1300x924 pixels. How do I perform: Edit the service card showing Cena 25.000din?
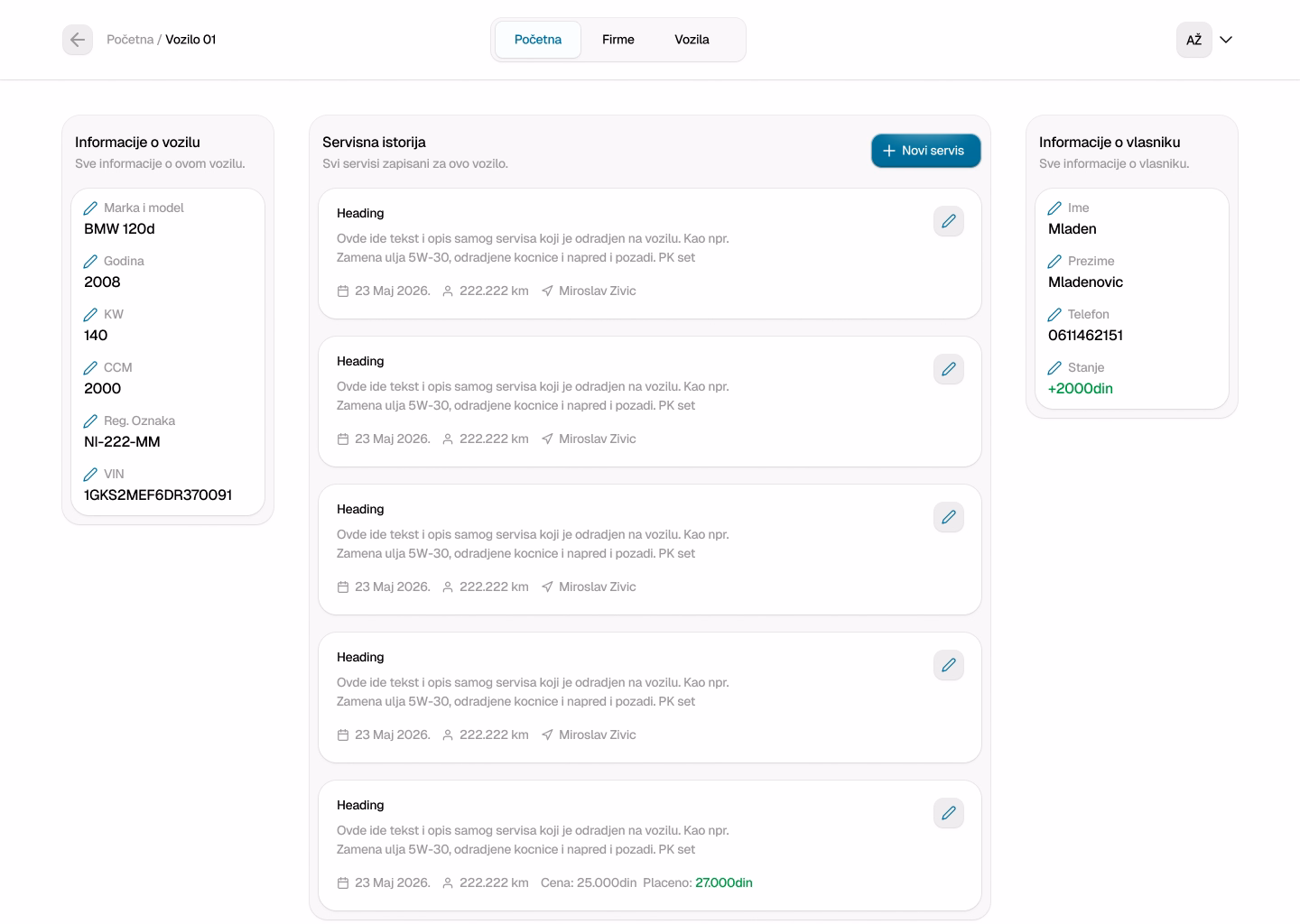click(949, 813)
